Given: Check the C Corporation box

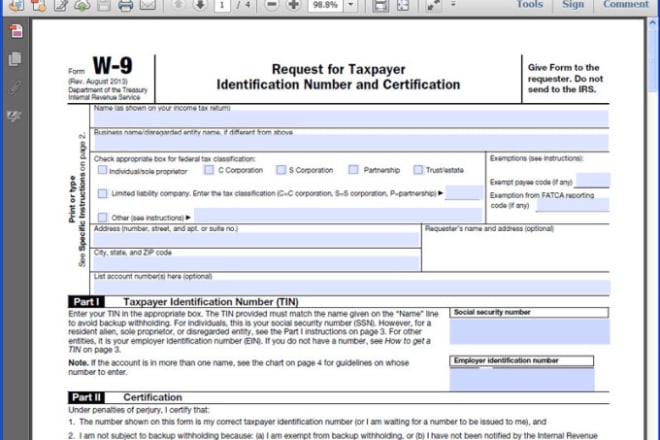Looking at the screenshot, I should click(x=209, y=170).
